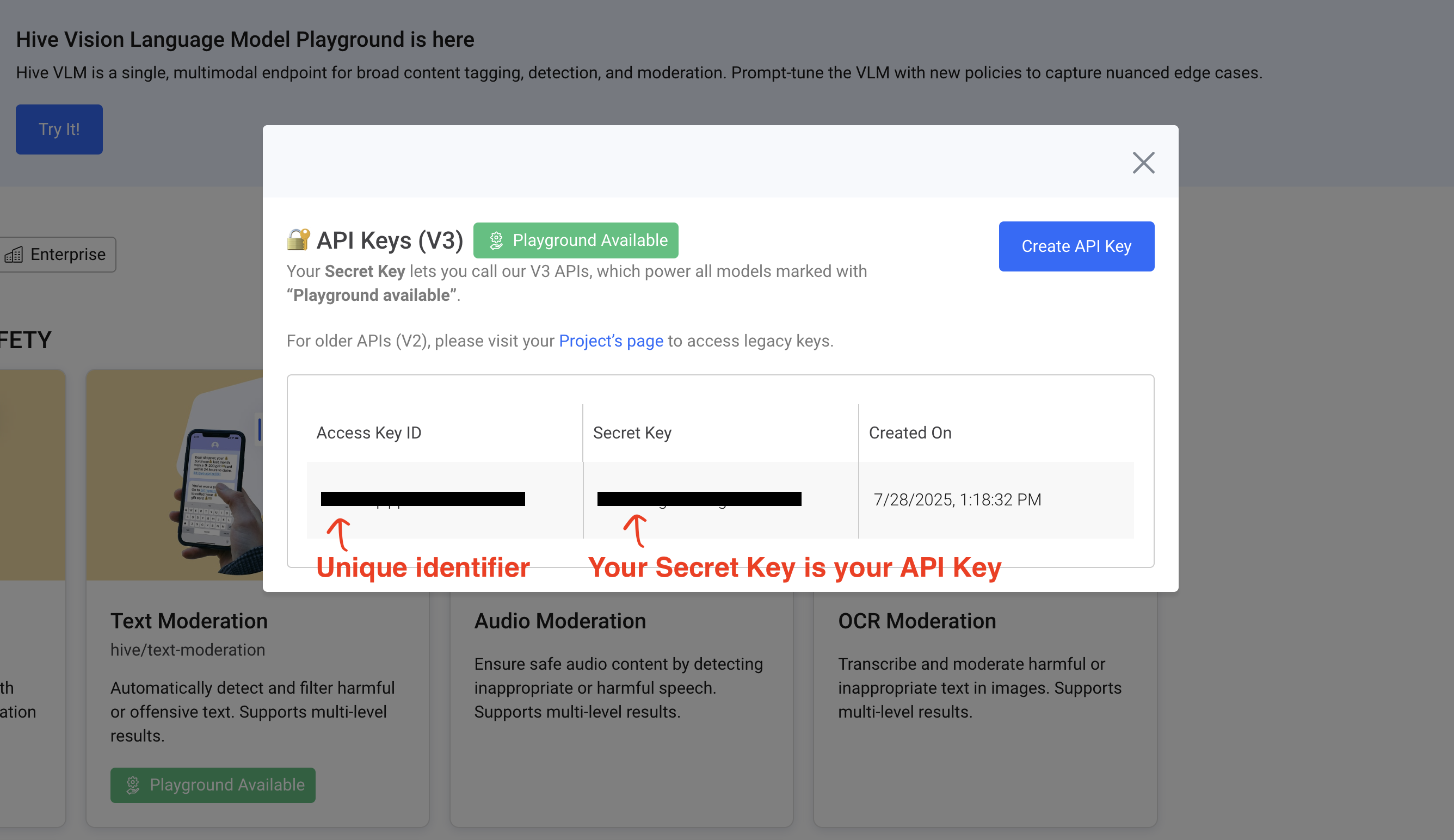Screen dimensions: 1454x840
Task: Click the lock icon beside API Keys (V3)
Action: pyautogui.click(x=298, y=239)
